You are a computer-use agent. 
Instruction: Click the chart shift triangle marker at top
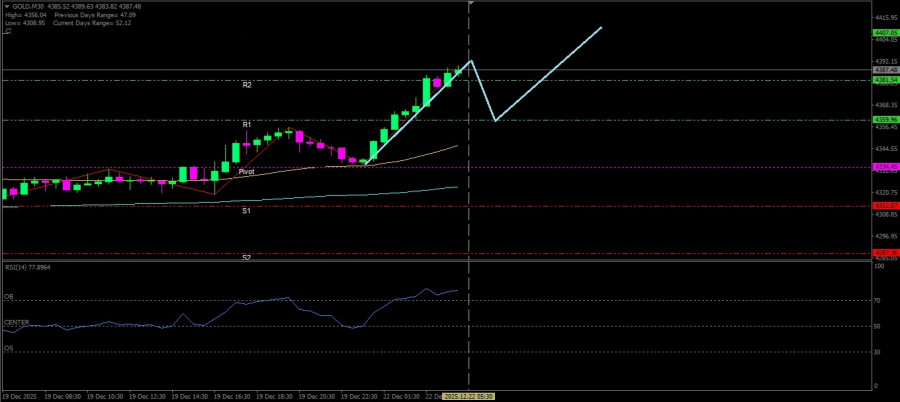point(471,4)
